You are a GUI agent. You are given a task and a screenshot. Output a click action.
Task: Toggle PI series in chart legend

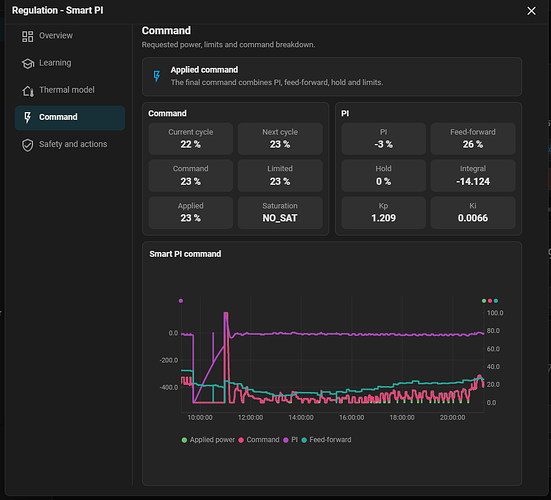(291, 440)
